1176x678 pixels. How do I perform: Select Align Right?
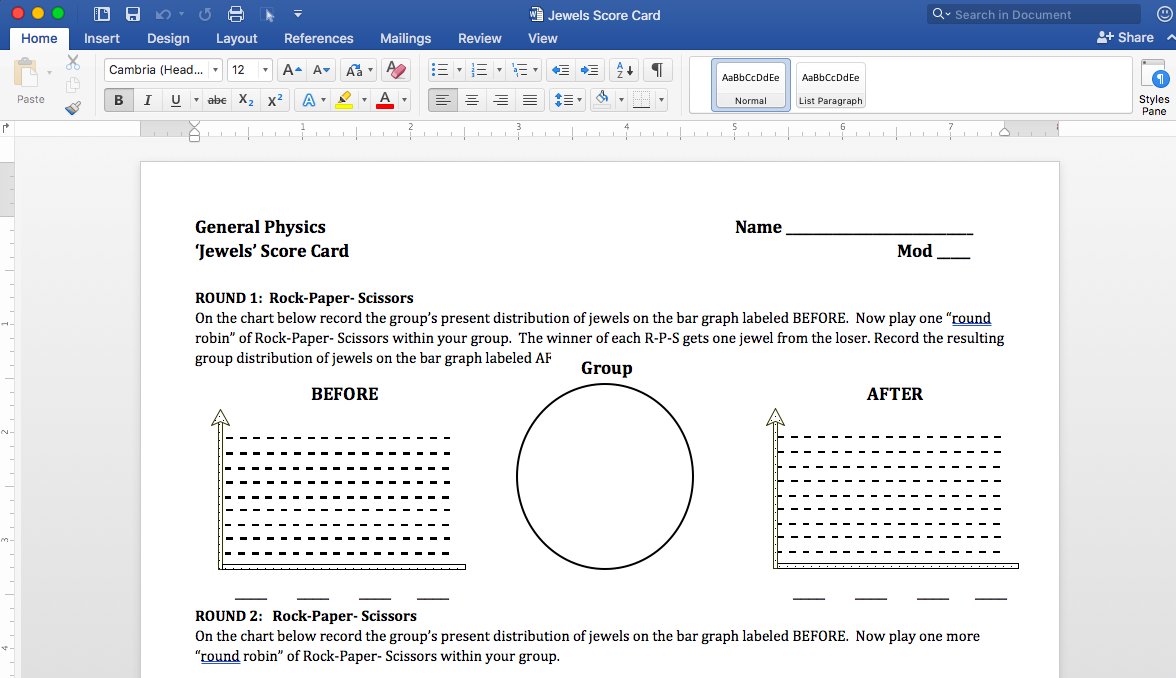[501, 100]
